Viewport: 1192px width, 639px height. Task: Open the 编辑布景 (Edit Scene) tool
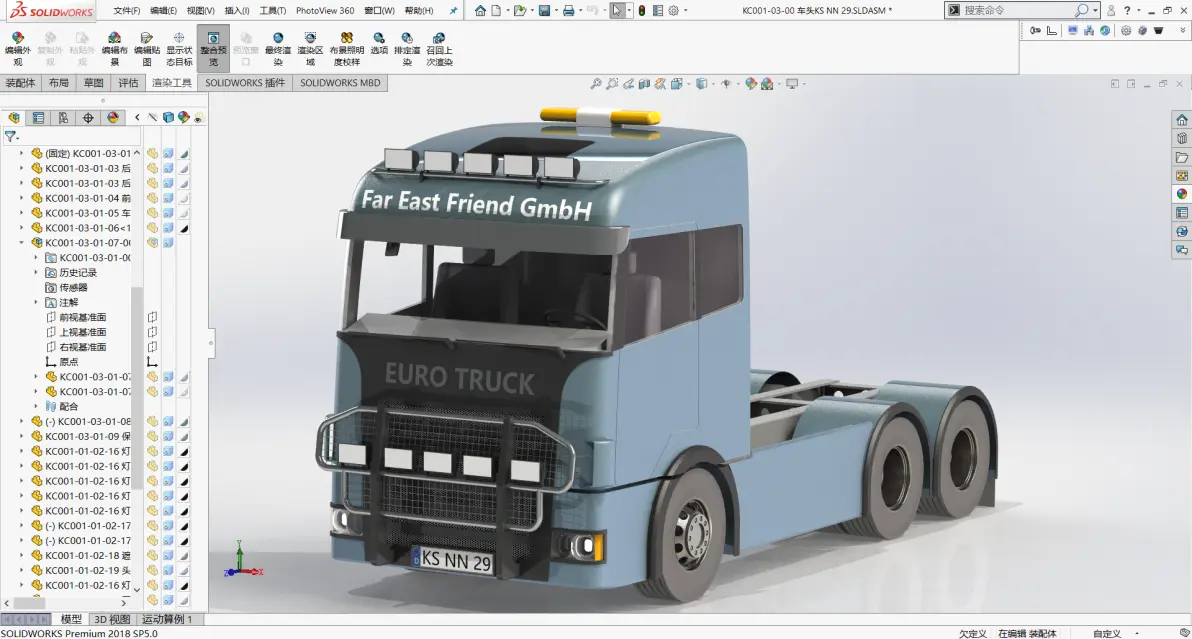coord(114,49)
